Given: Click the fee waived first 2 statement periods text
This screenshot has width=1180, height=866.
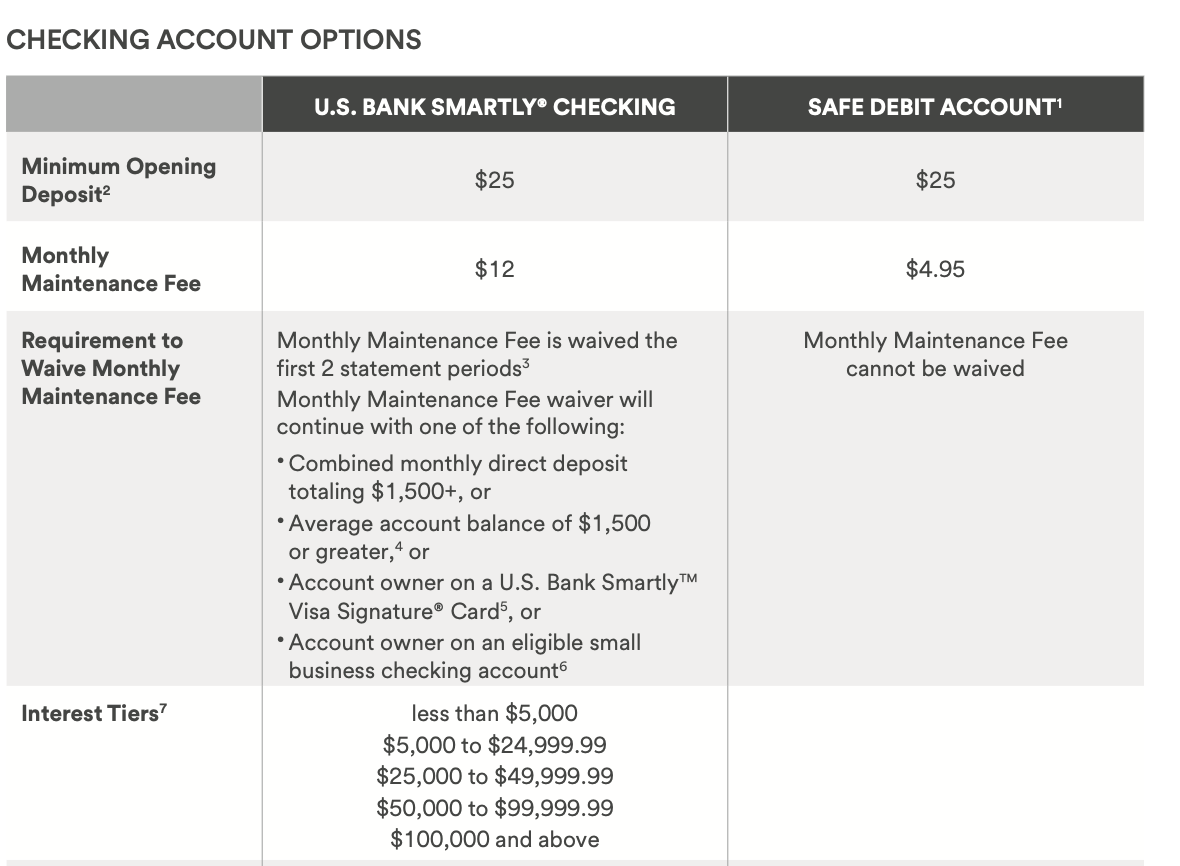Looking at the screenshot, I should coord(476,354).
